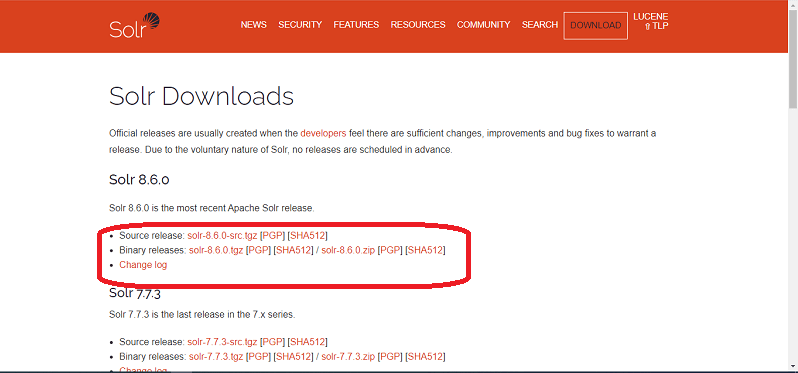
Task: Download solr-8.6.0-src.tgz source release
Action: pyautogui.click(x=222, y=236)
